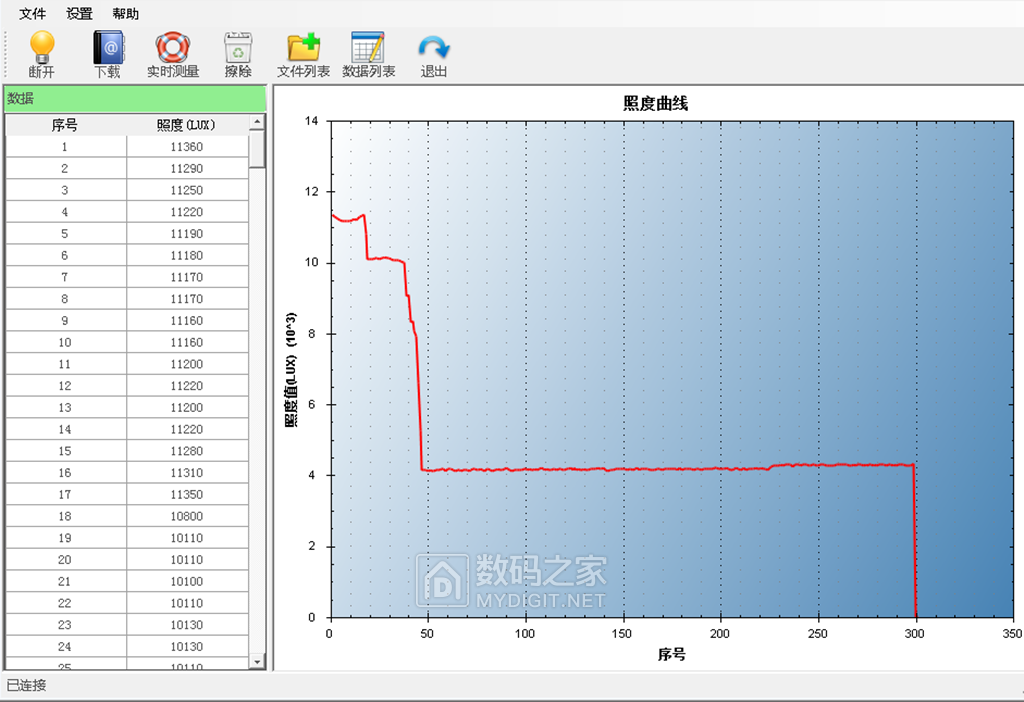This screenshot has height=702, width=1024.
Task: Click the scroll down arrow of data table
Action: click(x=257, y=662)
